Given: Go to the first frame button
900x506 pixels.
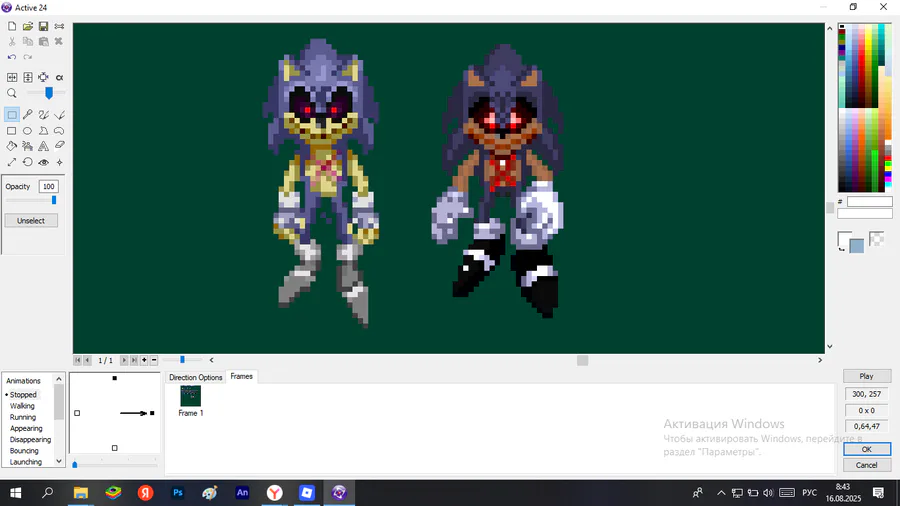Looking at the screenshot, I should coord(77,360).
